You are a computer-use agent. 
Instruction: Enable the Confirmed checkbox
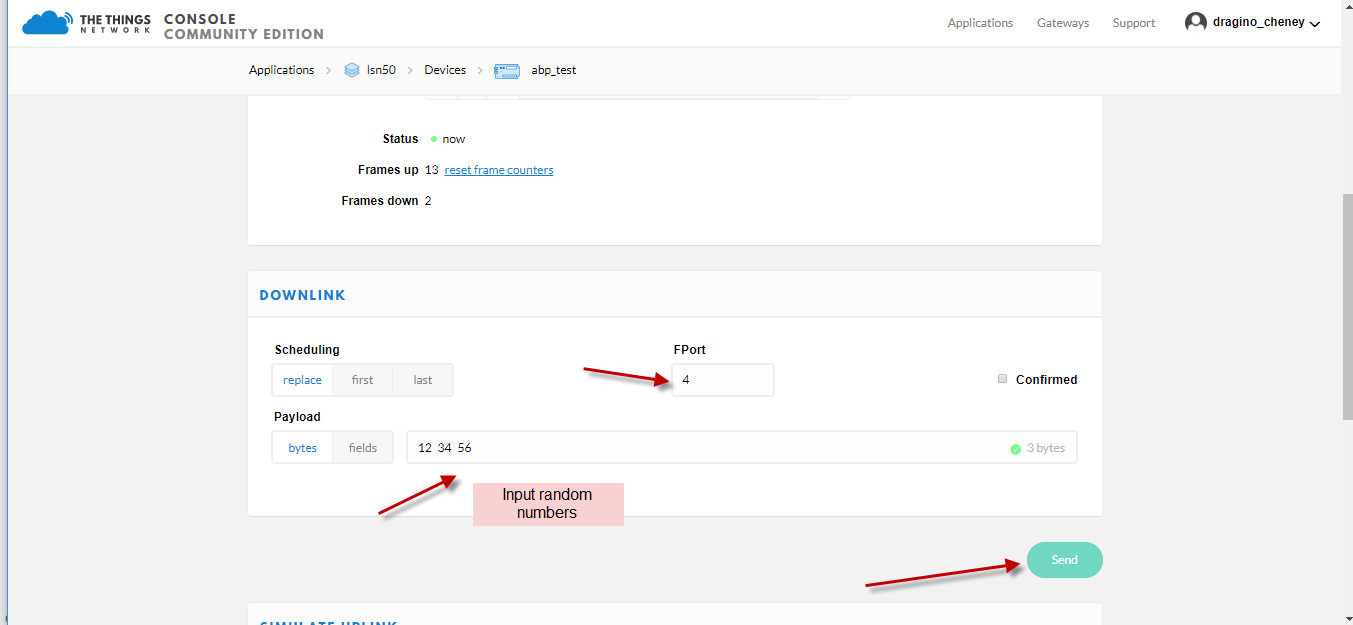click(x=1002, y=379)
